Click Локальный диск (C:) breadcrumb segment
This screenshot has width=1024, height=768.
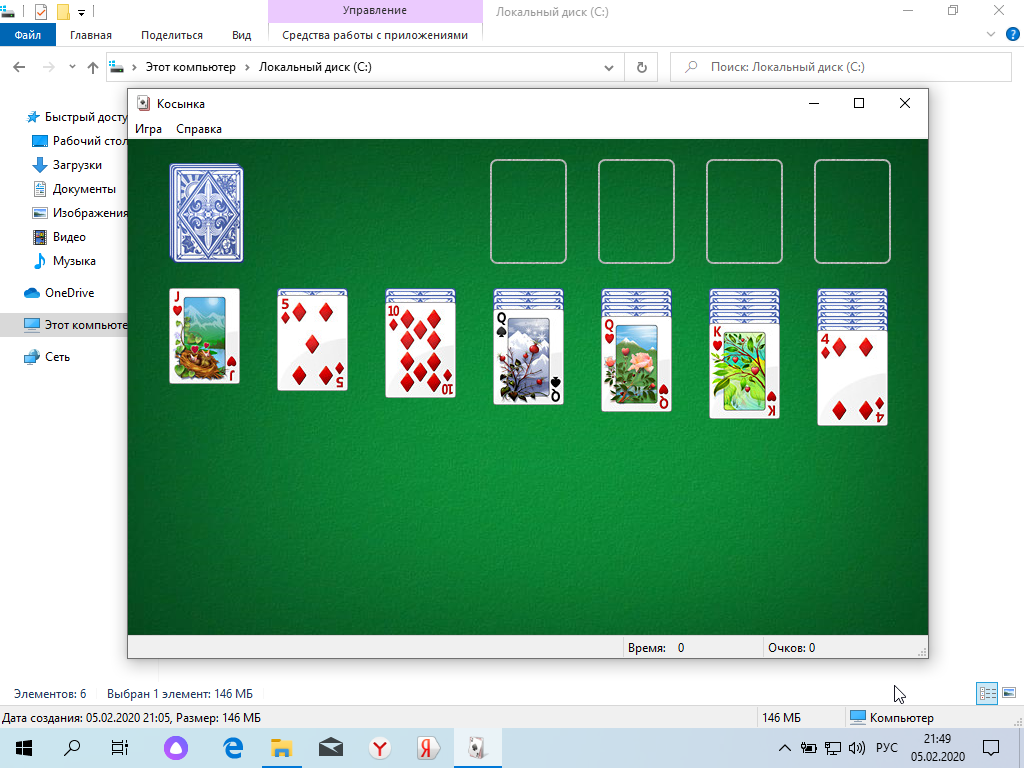tap(315, 67)
